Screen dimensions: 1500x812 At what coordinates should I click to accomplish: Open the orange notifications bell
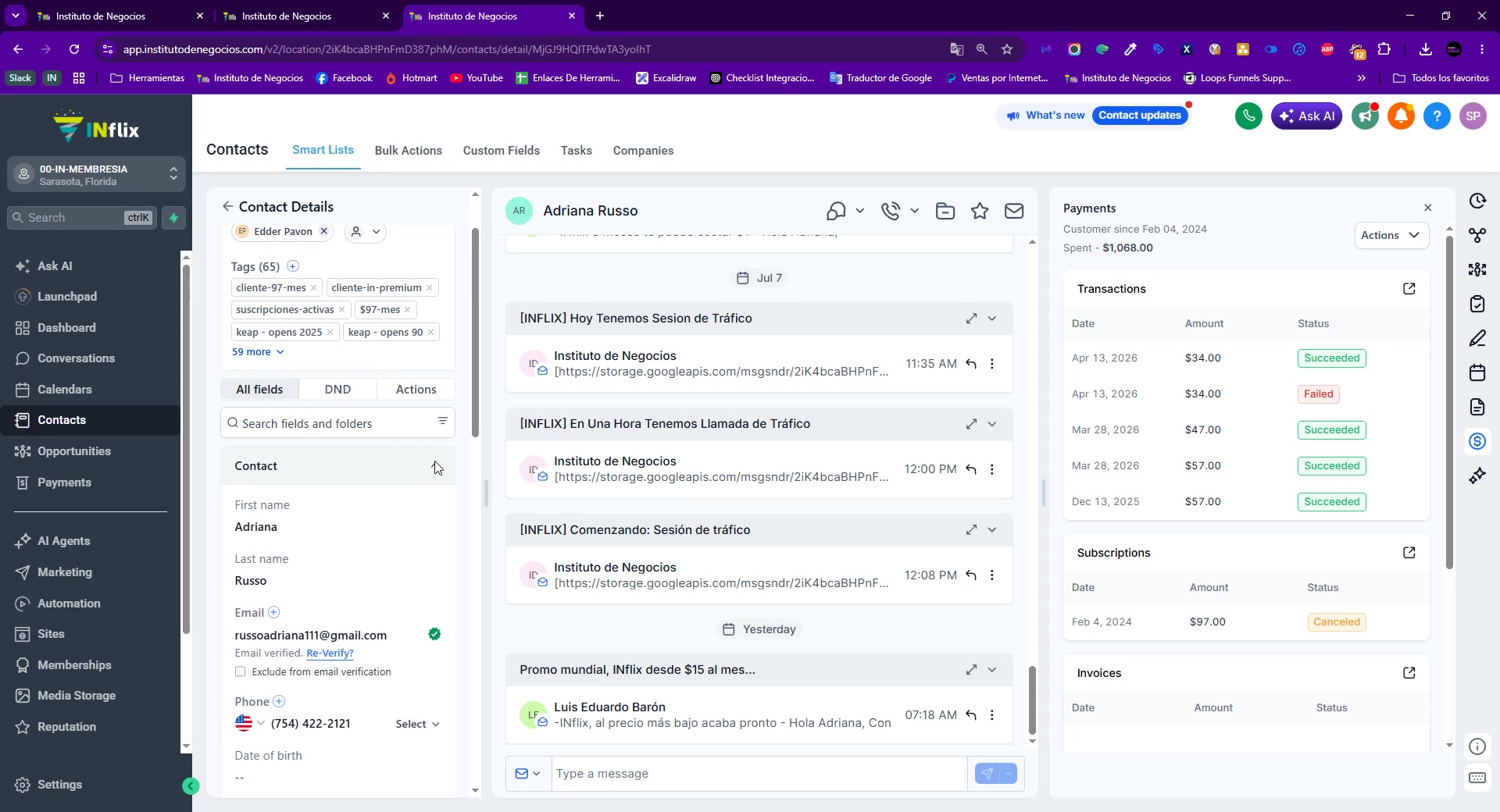click(x=1401, y=116)
